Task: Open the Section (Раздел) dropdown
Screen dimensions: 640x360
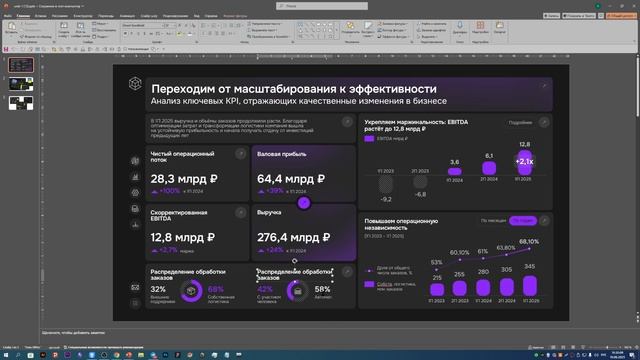Action: click(x=100, y=36)
